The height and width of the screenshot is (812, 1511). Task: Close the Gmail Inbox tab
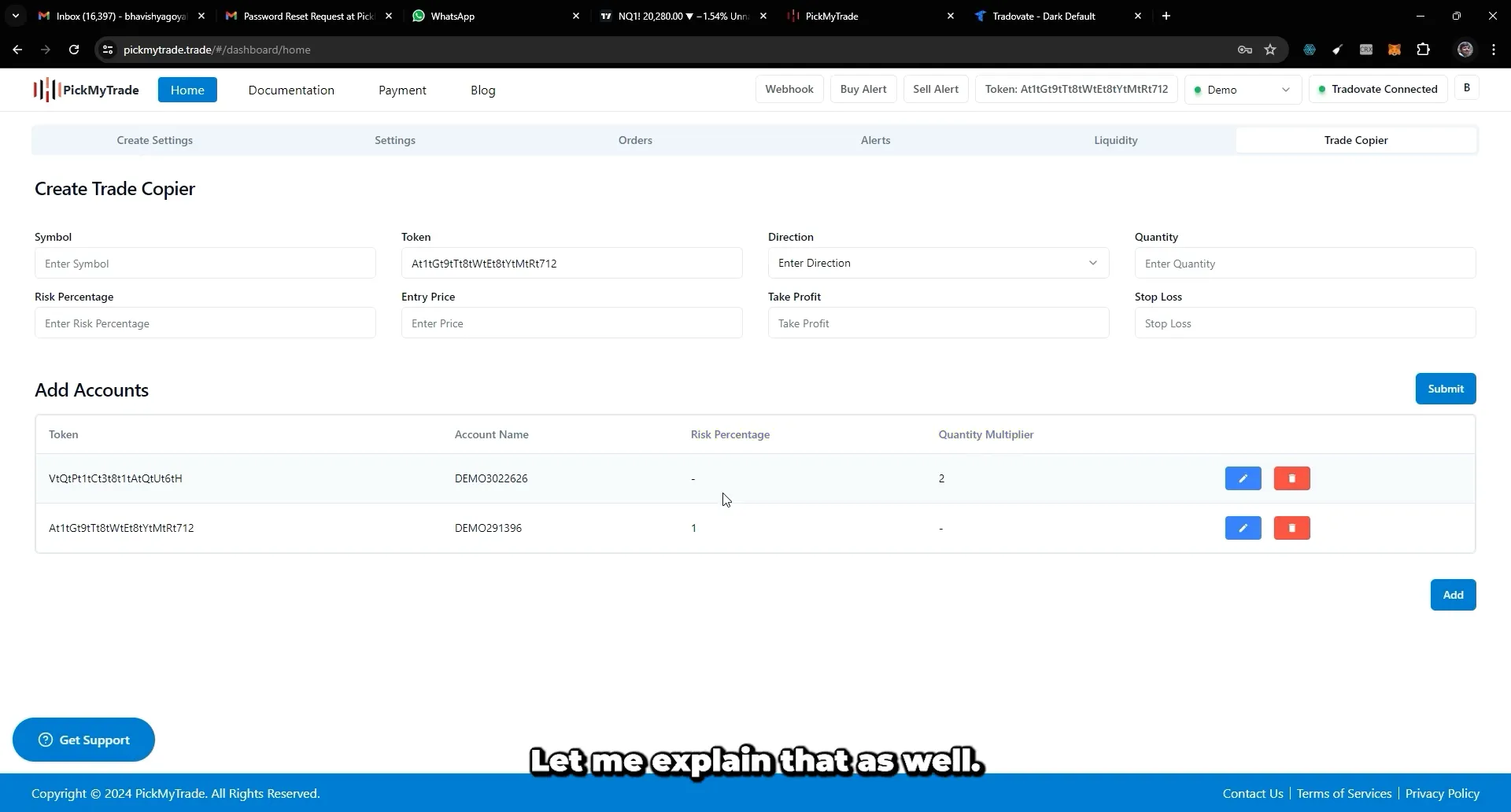(201, 16)
